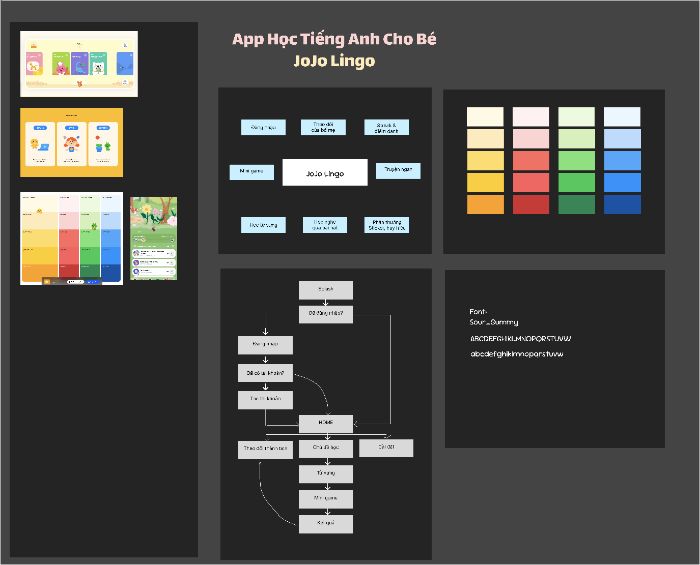This screenshot has height=565, width=700.
Task: Click the yellow 'JoJo Lingo' subtitle text
Action: pos(334,60)
